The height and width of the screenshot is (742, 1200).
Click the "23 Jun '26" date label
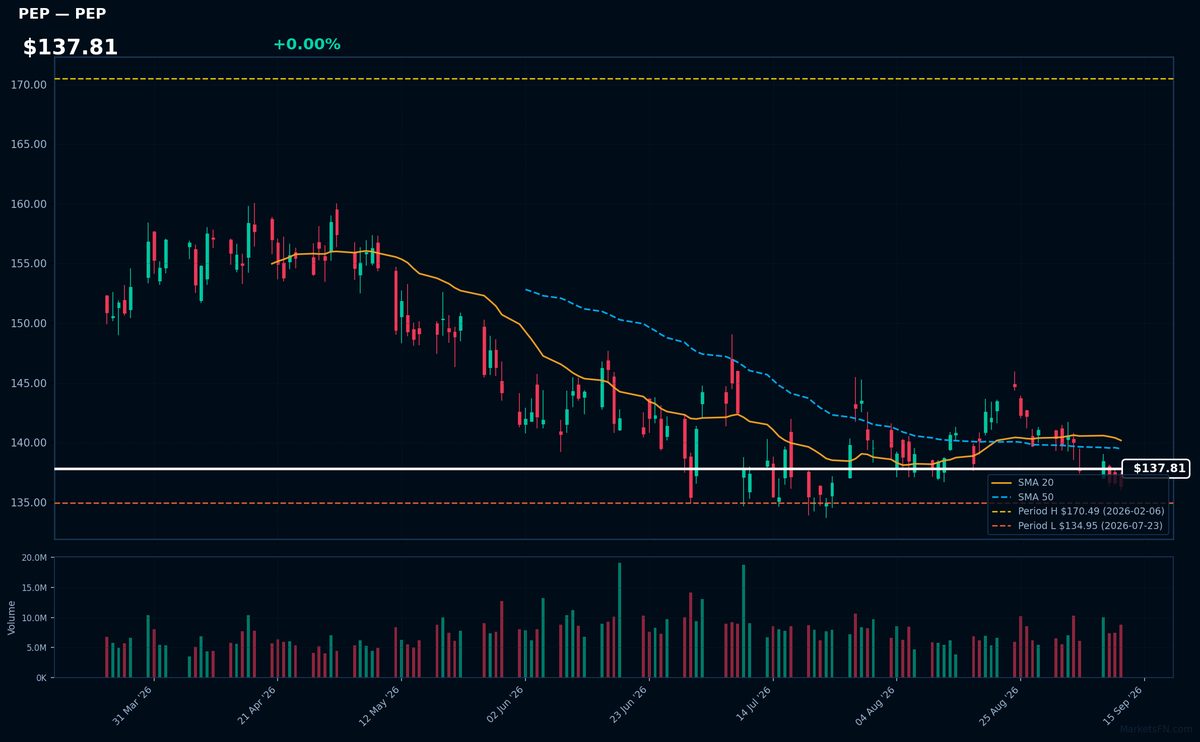coord(629,705)
